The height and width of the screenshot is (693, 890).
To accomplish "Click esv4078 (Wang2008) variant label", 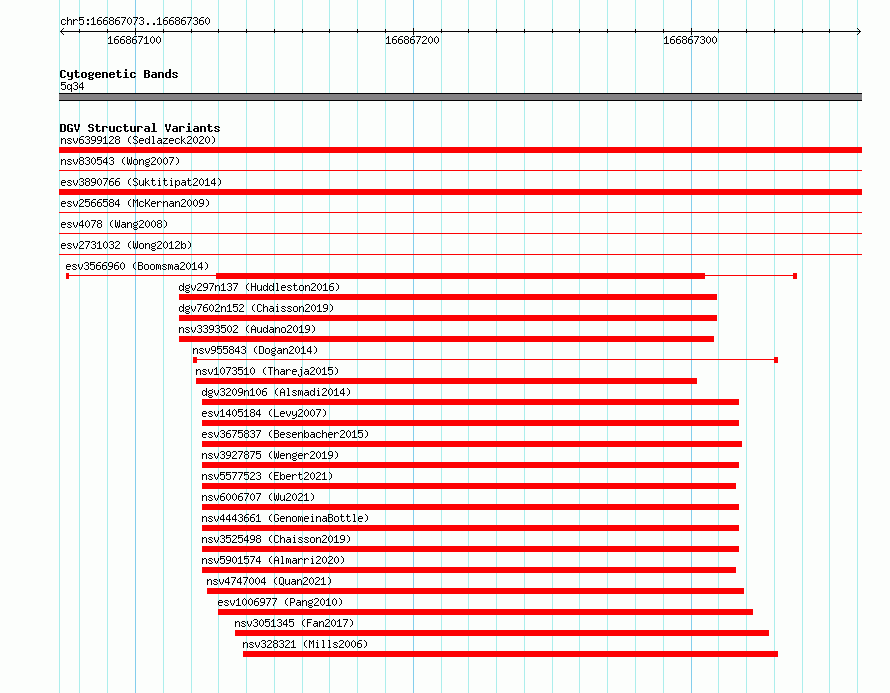I will 114,224.
